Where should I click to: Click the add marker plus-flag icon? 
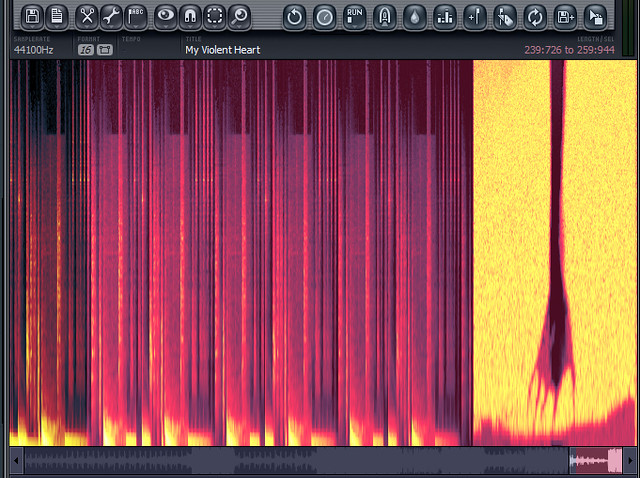475,17
